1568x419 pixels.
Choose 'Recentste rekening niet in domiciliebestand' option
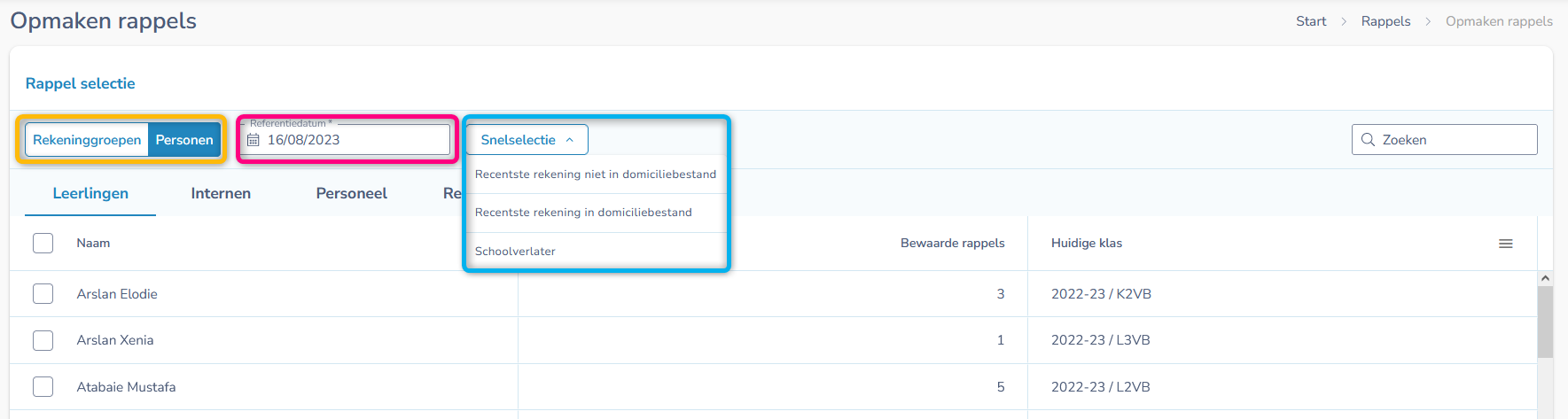point(595,175)
